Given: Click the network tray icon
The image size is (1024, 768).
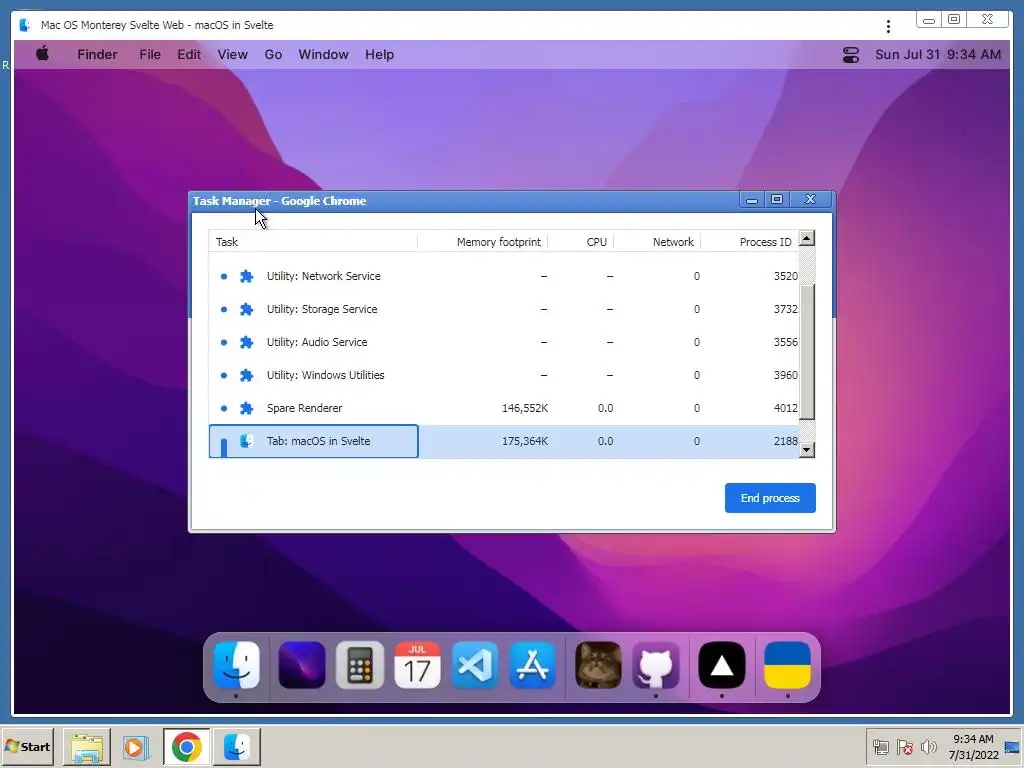Looking at the screenshot, I should (x=880, y=746).
